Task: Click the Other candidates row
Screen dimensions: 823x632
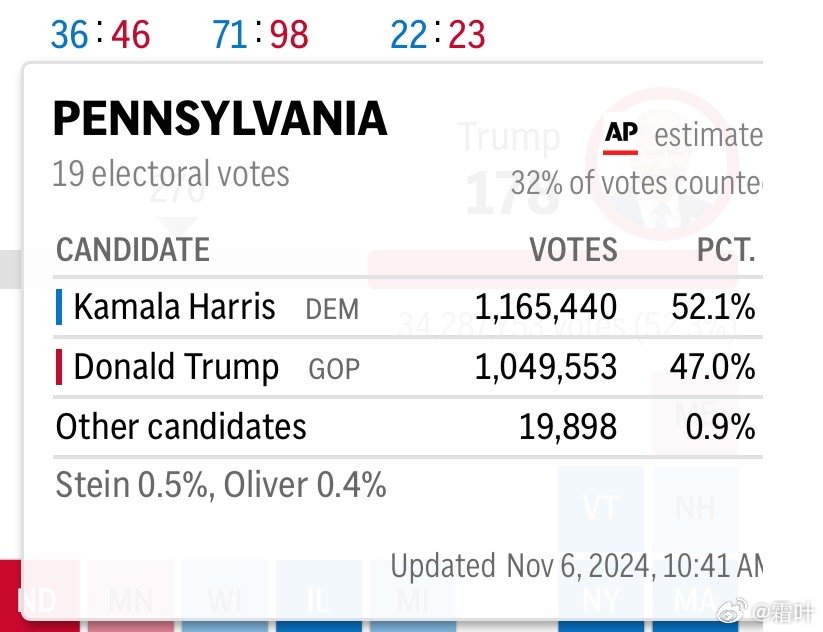Action: [405, 427]
